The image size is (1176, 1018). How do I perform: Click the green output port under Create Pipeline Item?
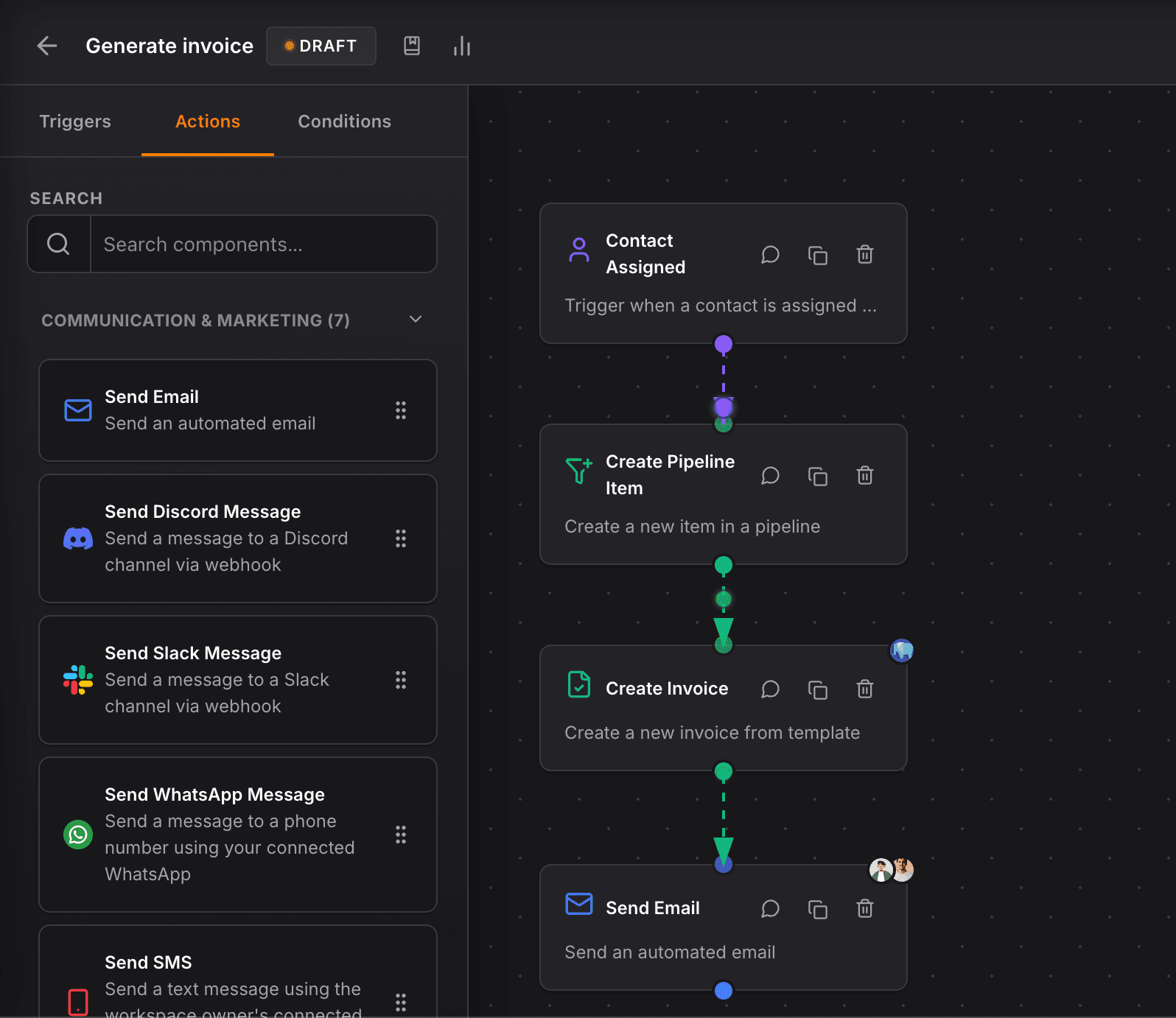click(x=724, y=565)
